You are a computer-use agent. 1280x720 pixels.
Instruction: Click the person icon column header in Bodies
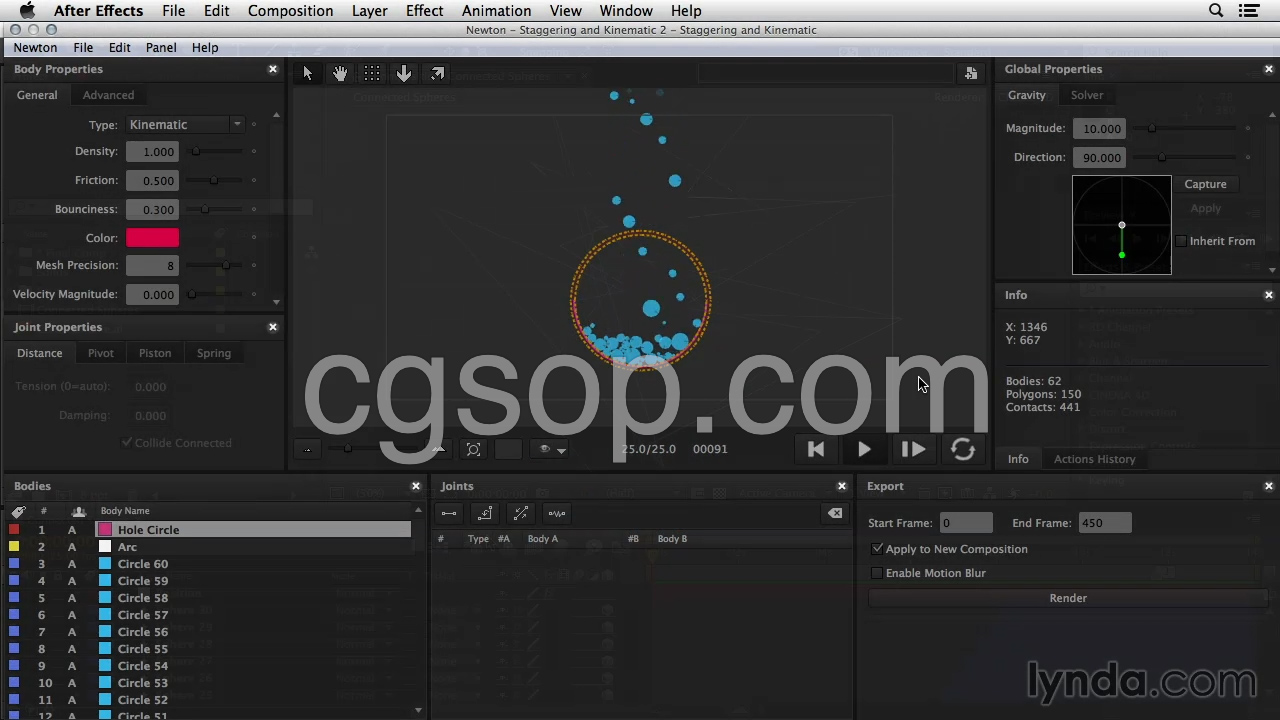click(79, 511)
